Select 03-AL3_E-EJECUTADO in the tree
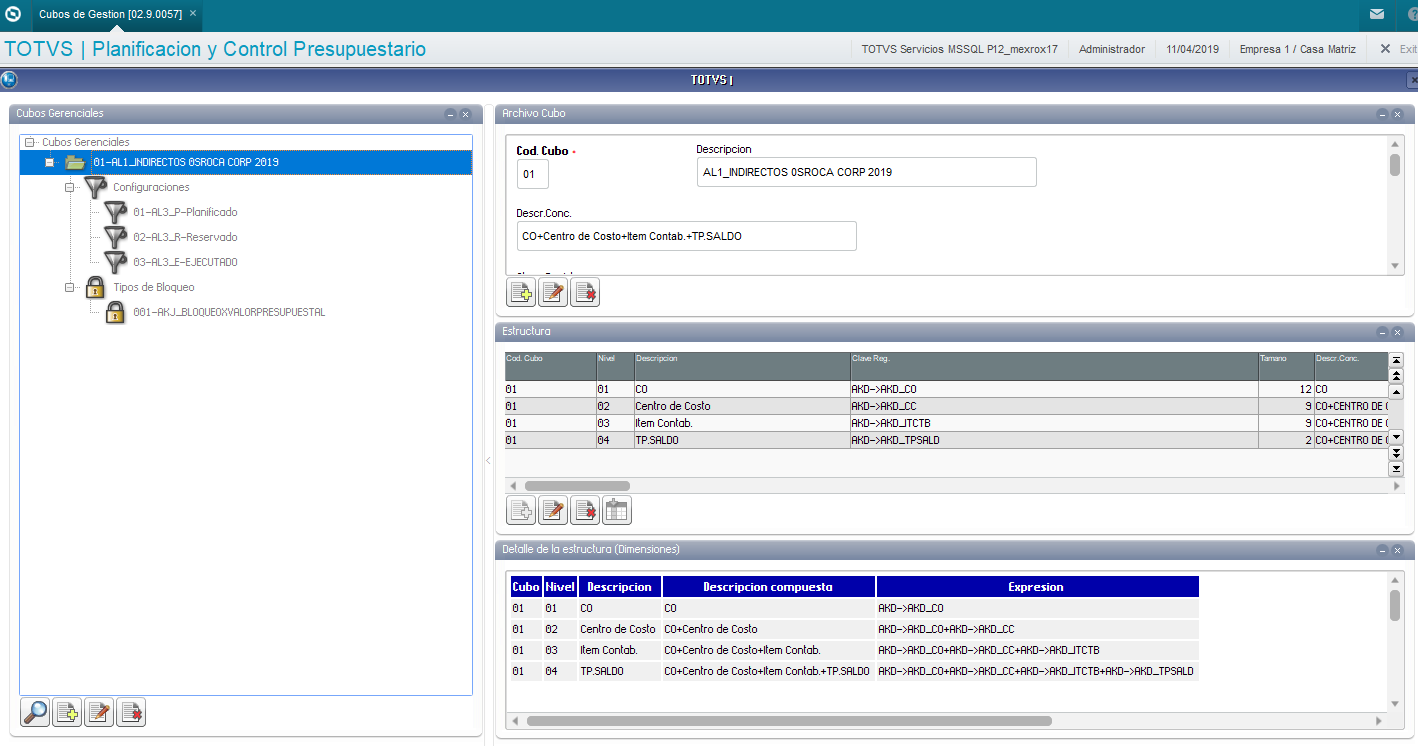The height and width of the screenshot is (746, 1418). (x=185, y=262)
